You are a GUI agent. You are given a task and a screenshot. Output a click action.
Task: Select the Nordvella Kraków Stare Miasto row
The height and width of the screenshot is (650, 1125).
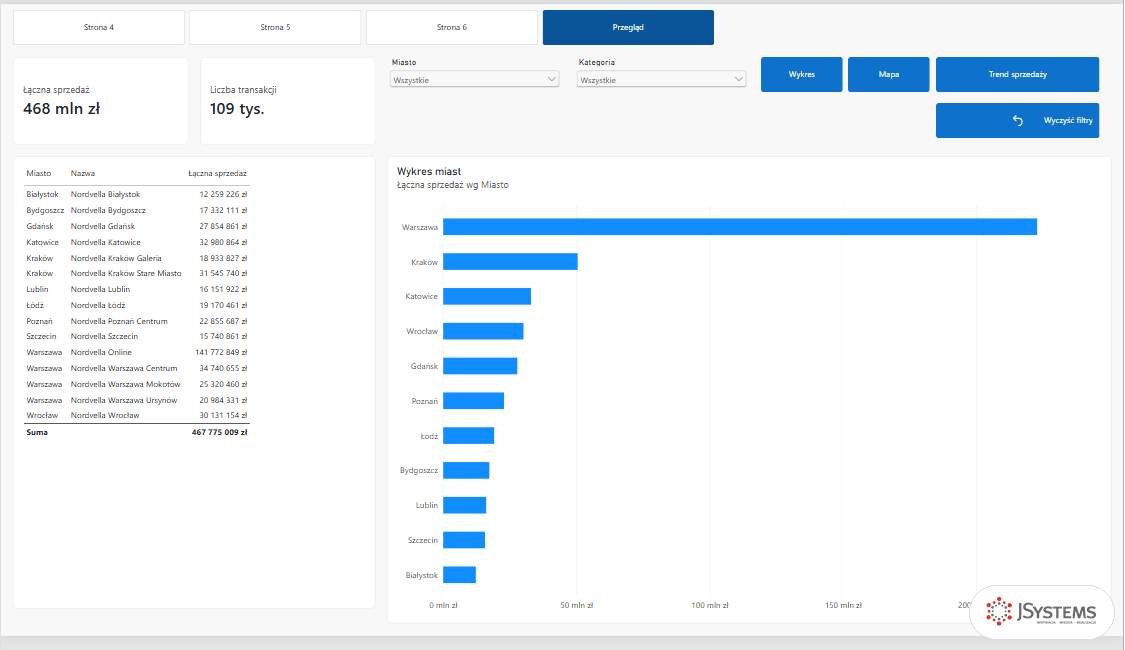(136, 273)
